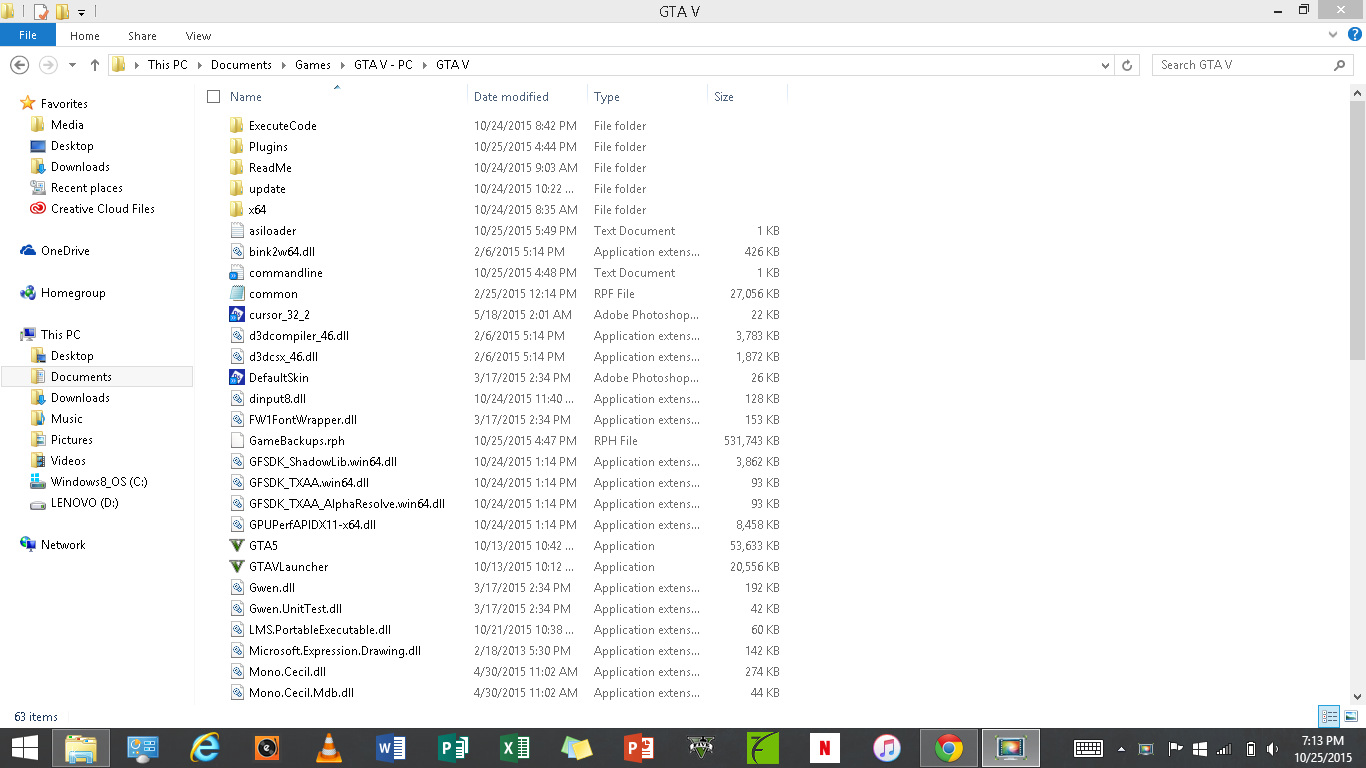1366x768 pixels.
Task: Go up one level with the Up arrow
Action: coord(95,65)
